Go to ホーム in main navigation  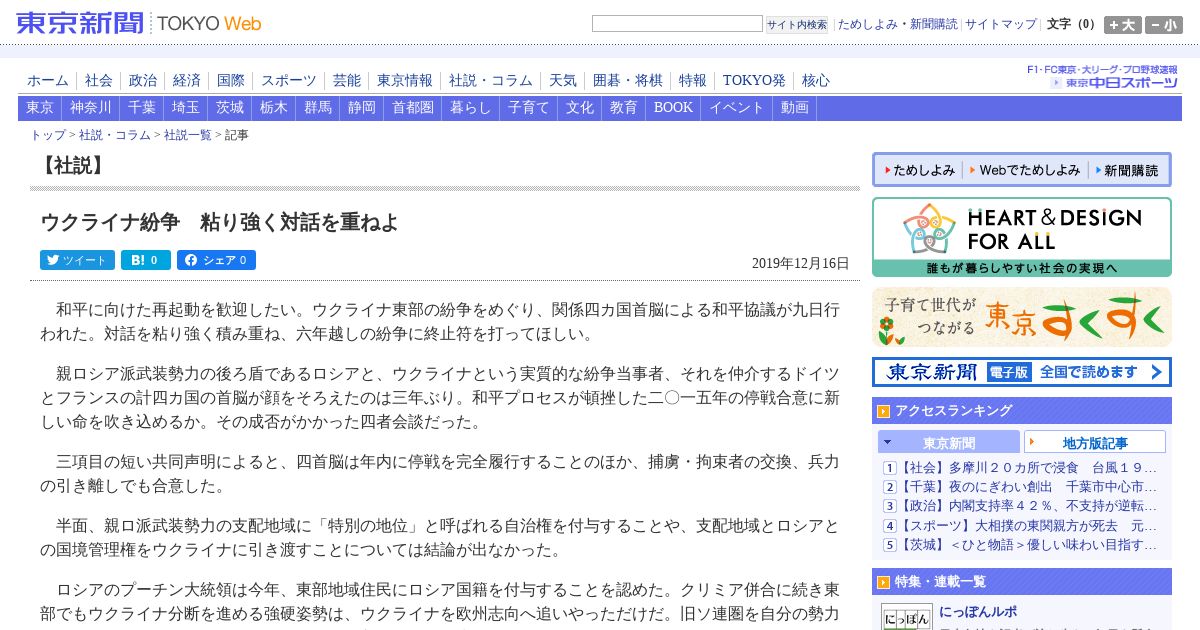48,80
